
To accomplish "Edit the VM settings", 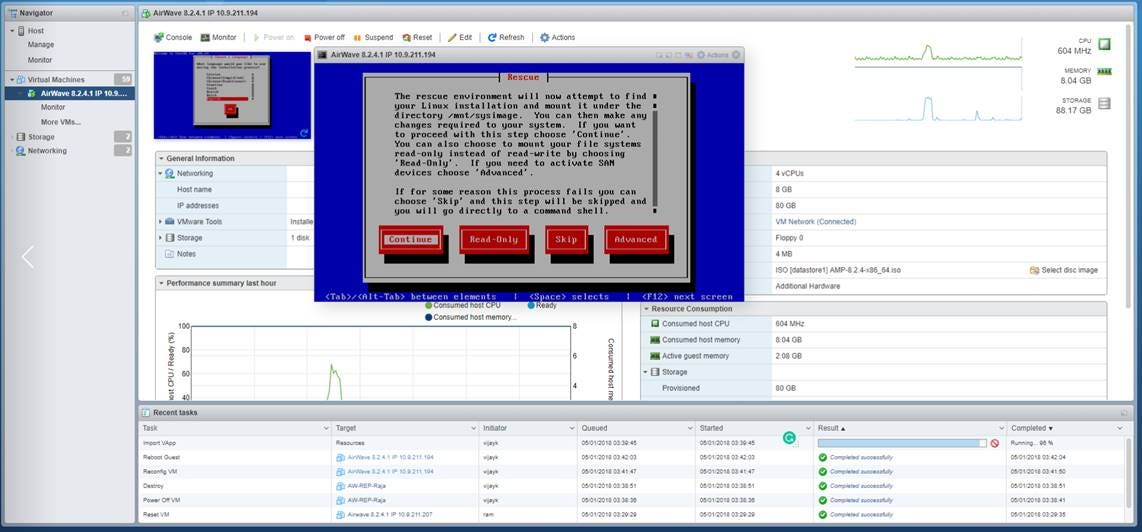I will click(x=460, y=37).
